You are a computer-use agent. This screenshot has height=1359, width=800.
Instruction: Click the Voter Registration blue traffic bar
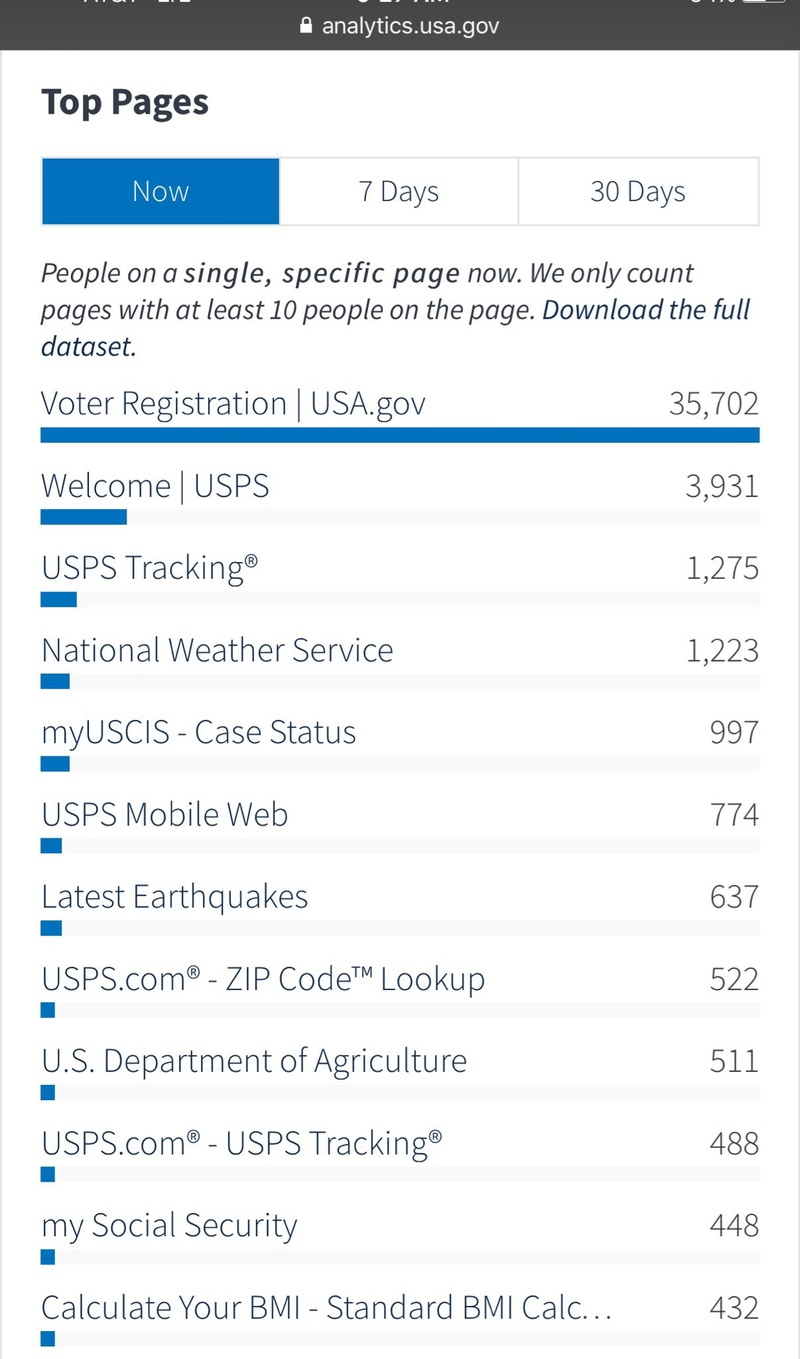(400, 435)
